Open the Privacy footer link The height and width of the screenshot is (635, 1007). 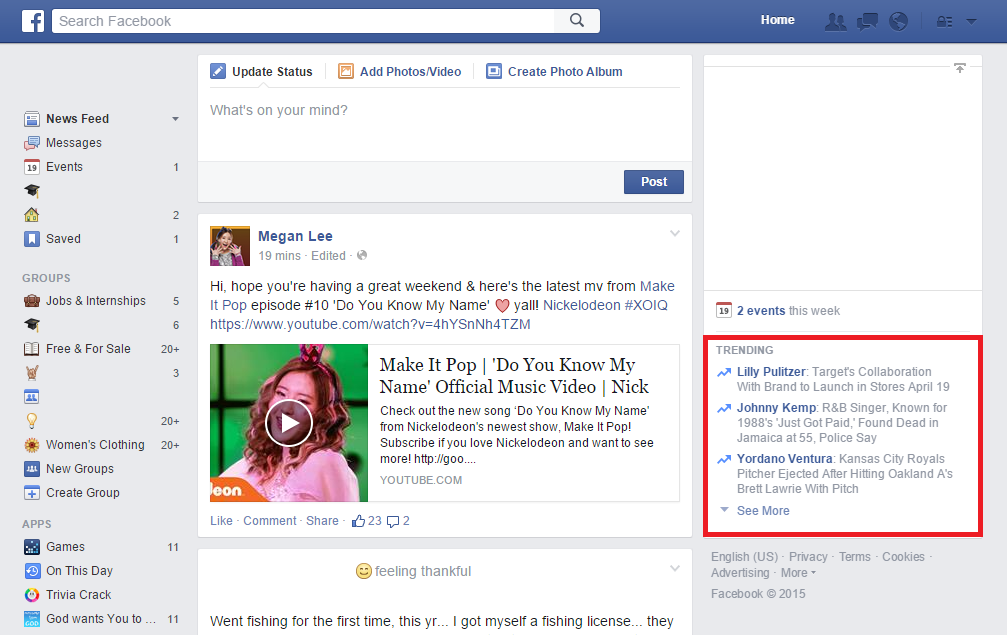pyautogui.click(x=808, y=557)
